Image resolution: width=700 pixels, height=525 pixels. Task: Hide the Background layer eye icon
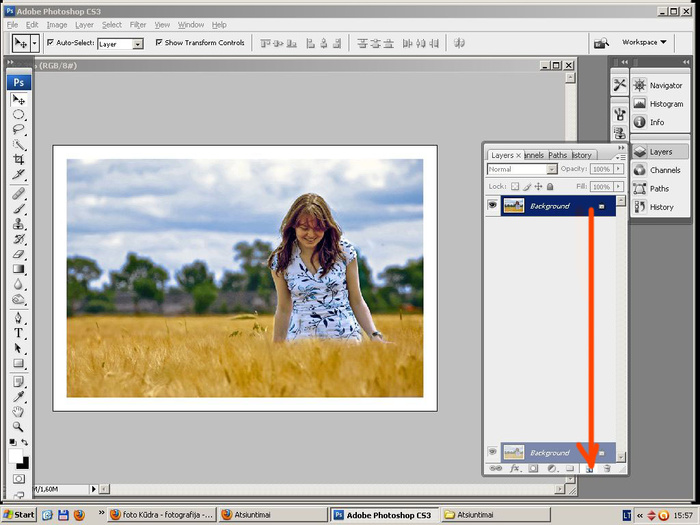pos(492,205)
